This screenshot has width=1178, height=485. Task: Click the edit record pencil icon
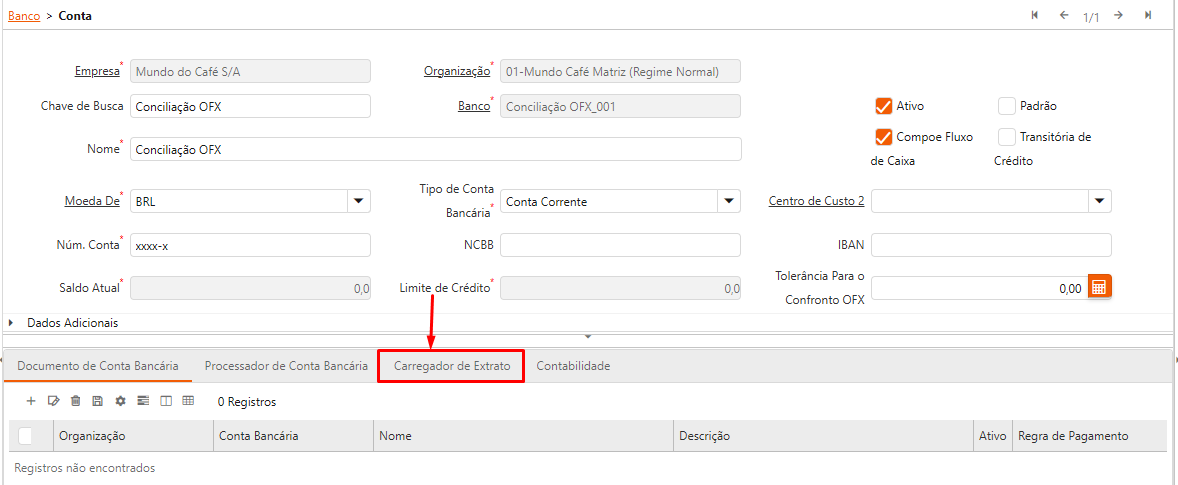coord(54,401)
